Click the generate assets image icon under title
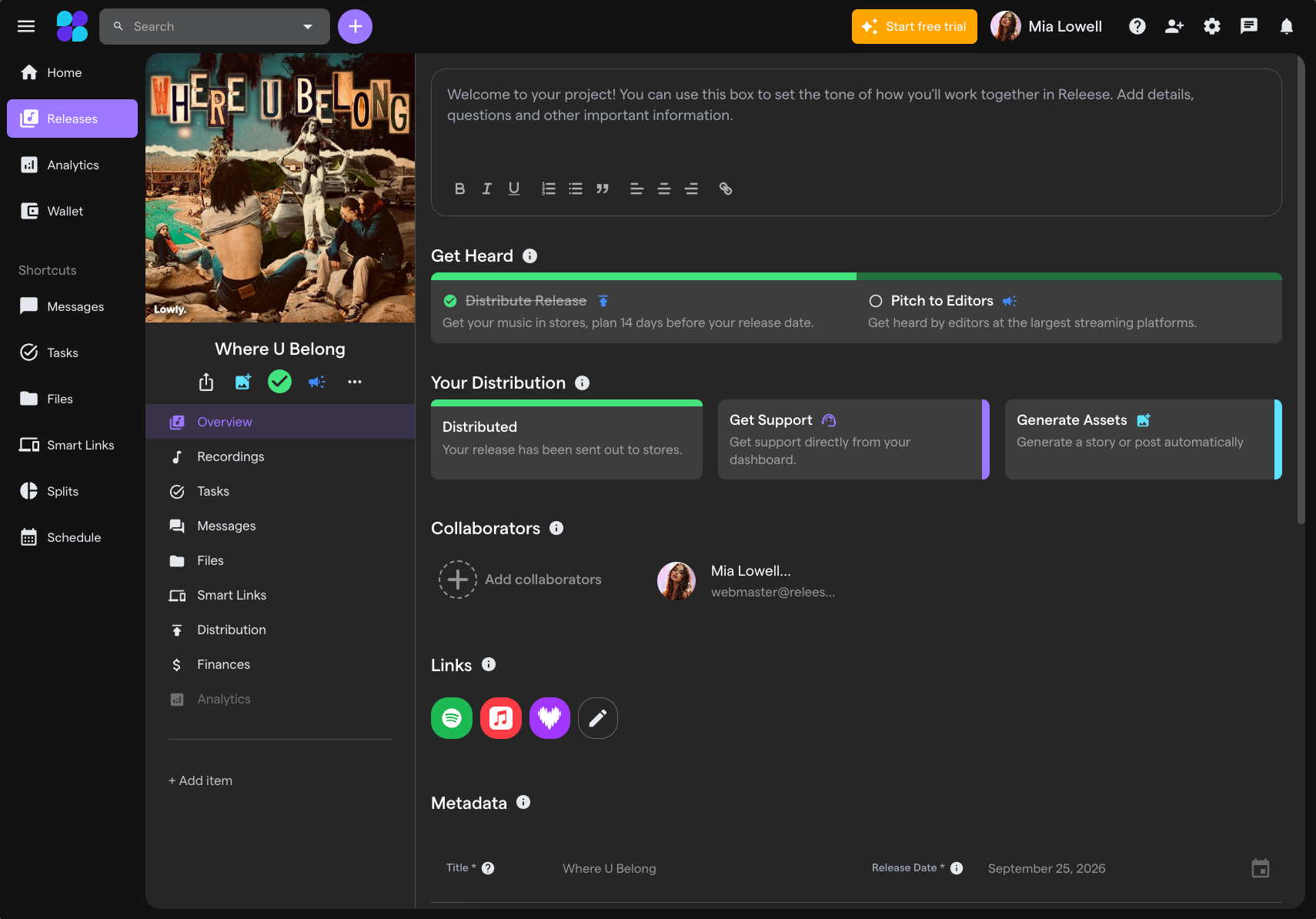The image size is (1316, 919). tap(243, 382)
